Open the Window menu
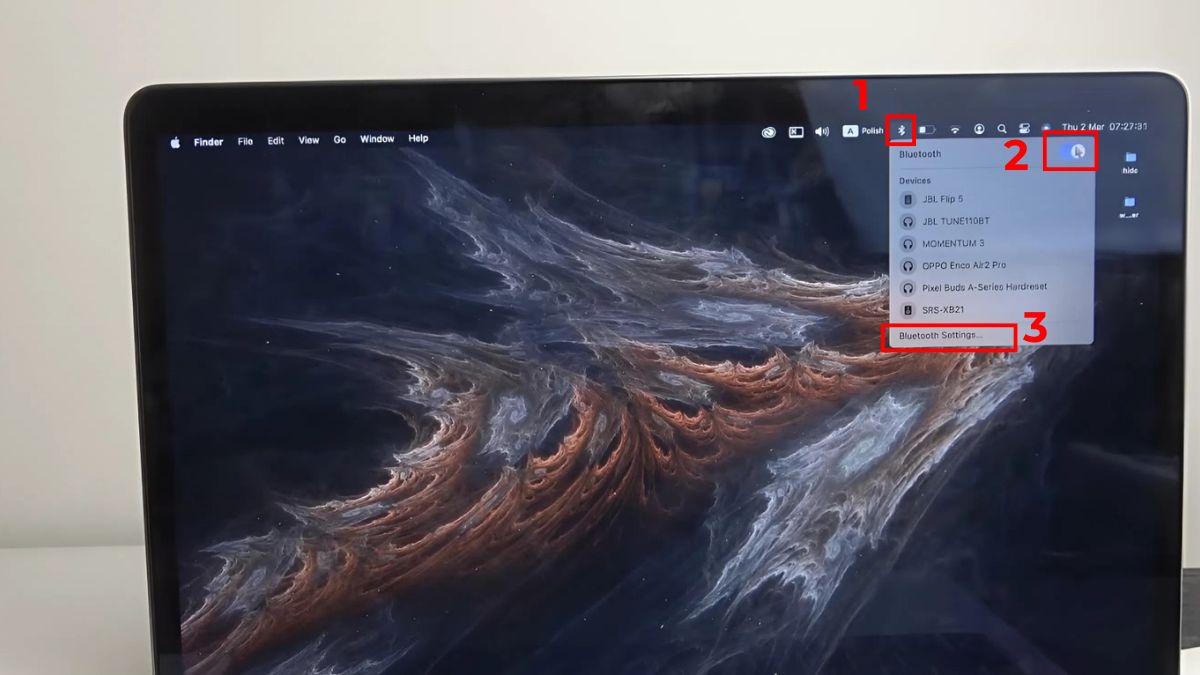This screenshot has width=1200, height=675. (376, 139)
